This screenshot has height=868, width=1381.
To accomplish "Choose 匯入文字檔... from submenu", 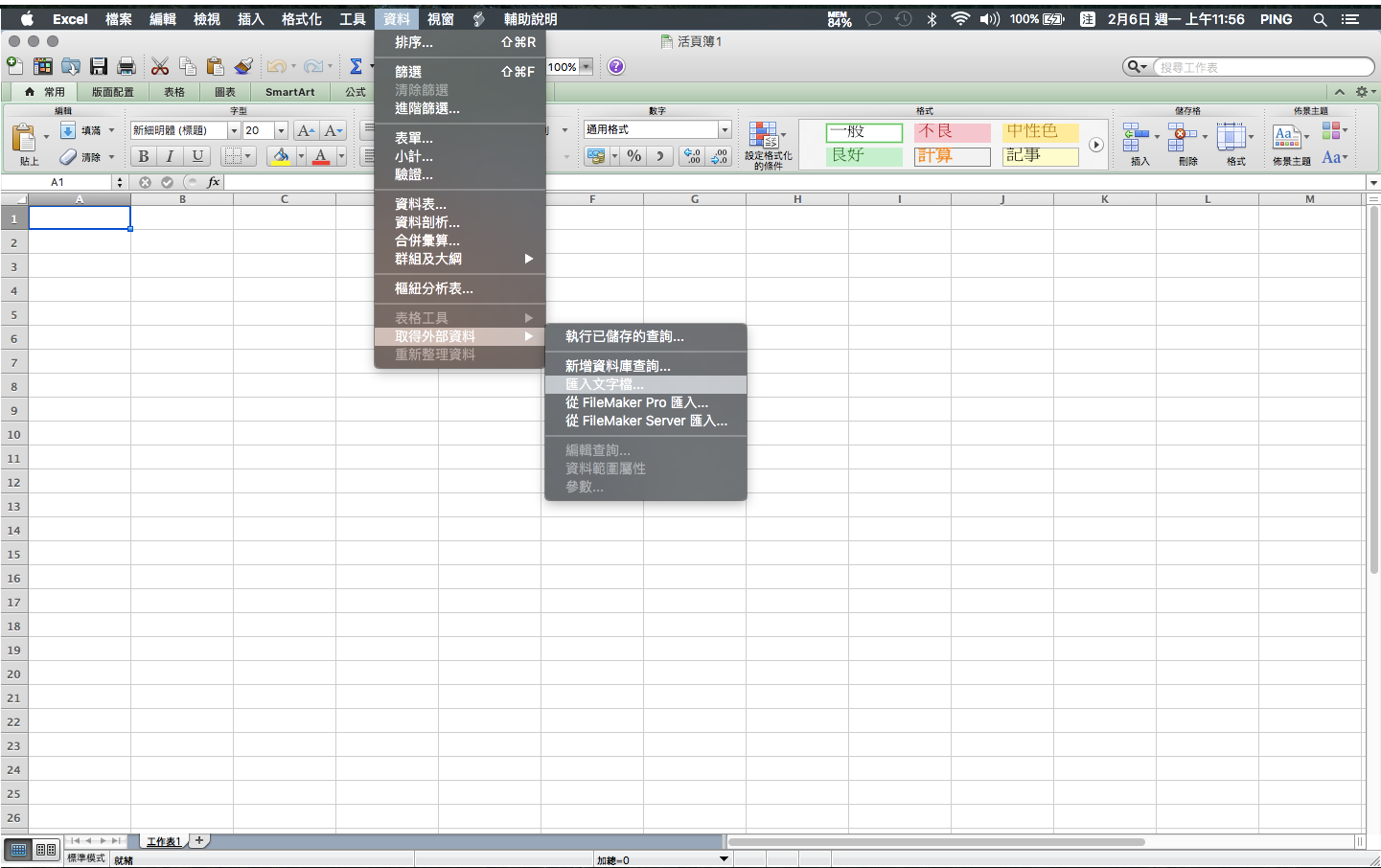I will (646, 384).
